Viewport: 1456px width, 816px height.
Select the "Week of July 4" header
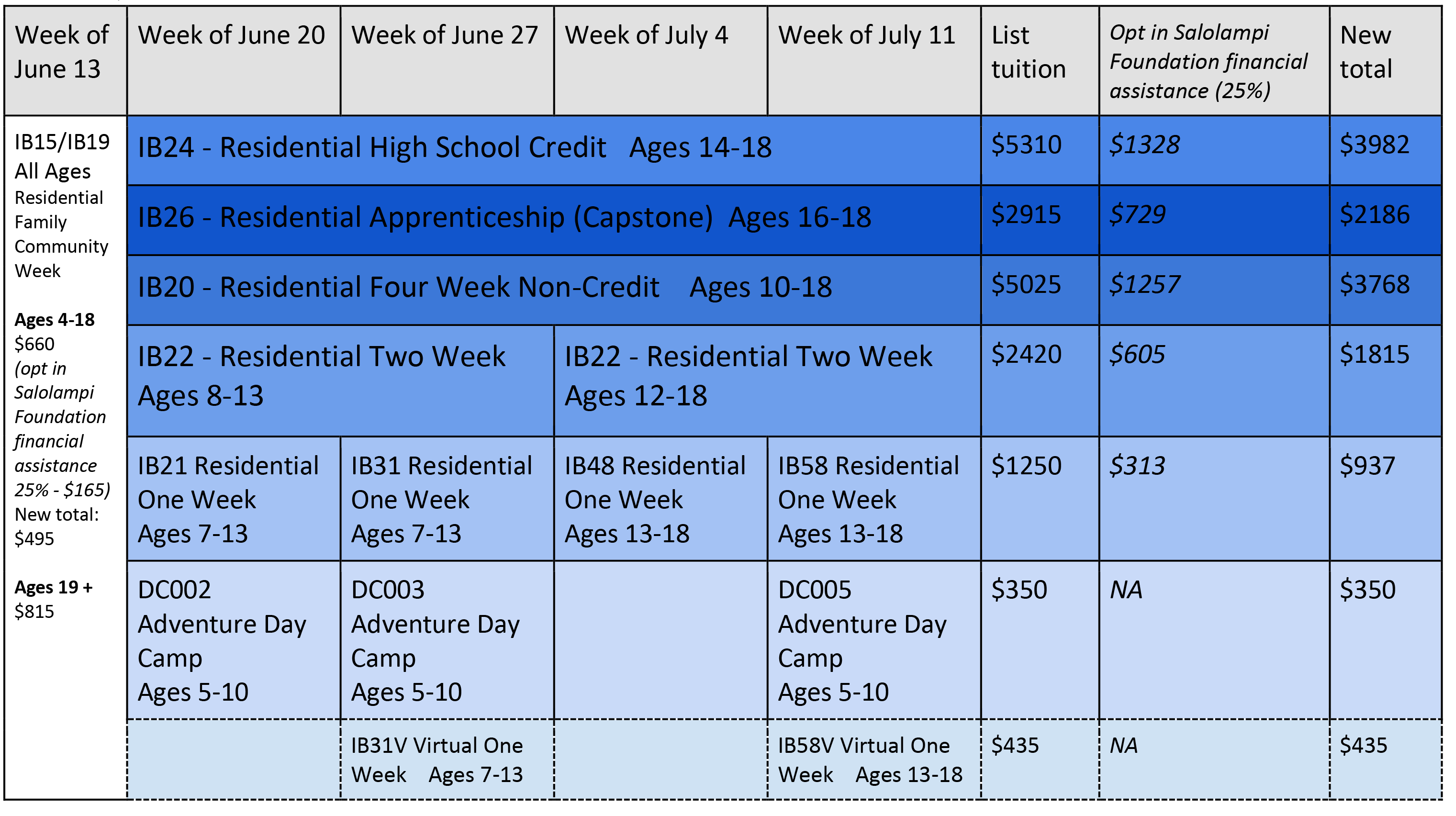[647, 35]
